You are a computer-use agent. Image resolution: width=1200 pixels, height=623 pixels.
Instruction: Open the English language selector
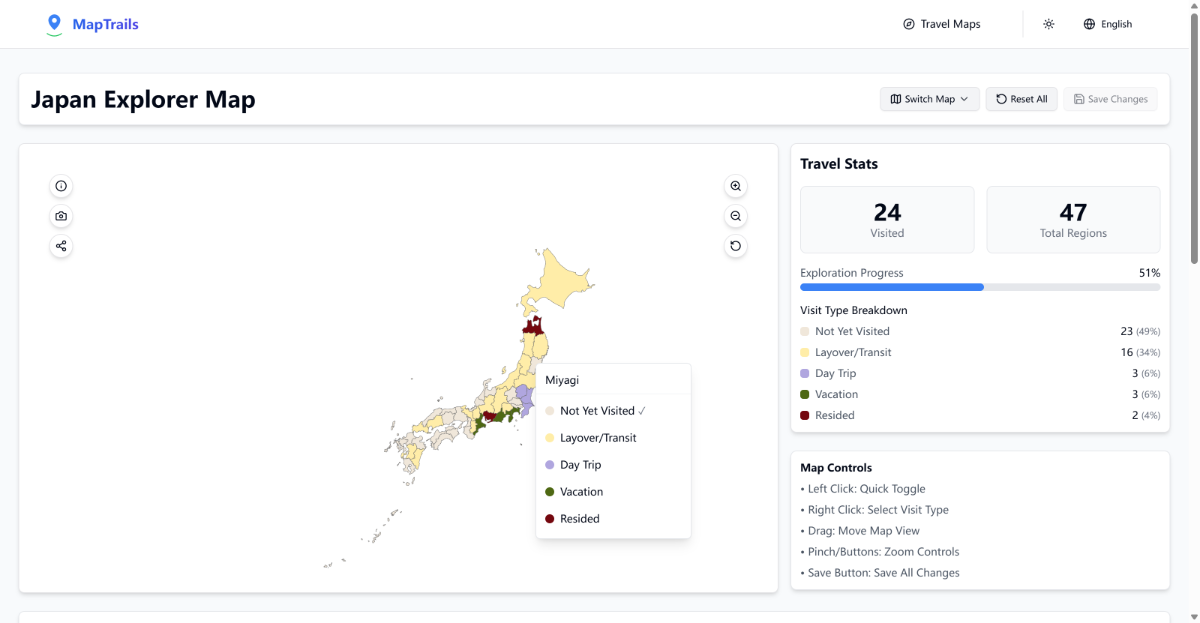point(1108,24)
